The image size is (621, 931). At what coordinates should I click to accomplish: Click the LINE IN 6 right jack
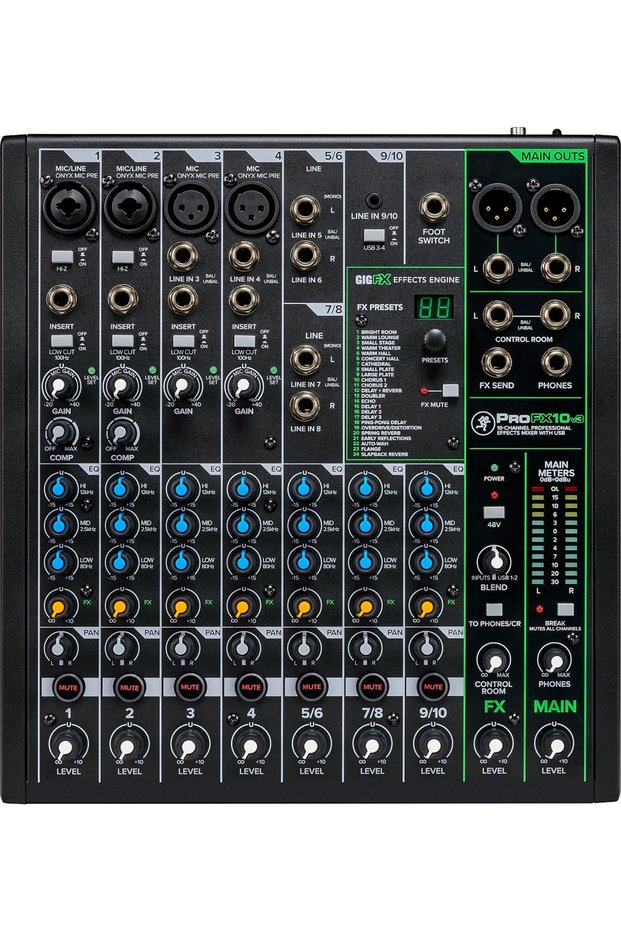(305, 256)
